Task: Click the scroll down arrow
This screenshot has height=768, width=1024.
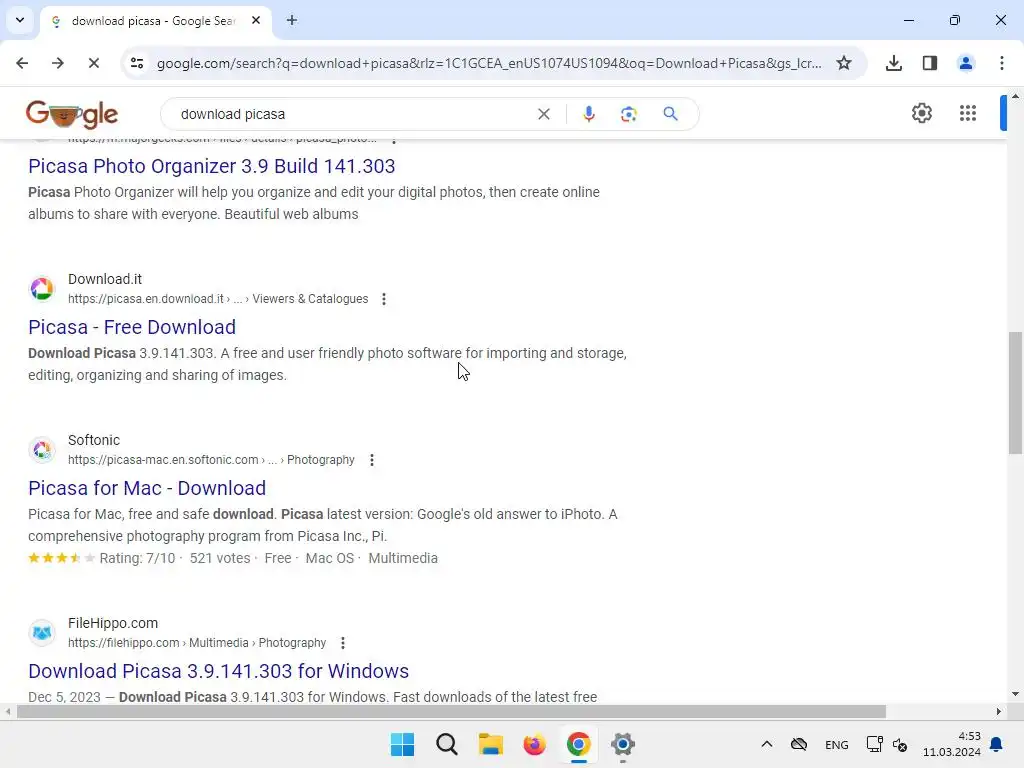Action: pos(1016,694)
